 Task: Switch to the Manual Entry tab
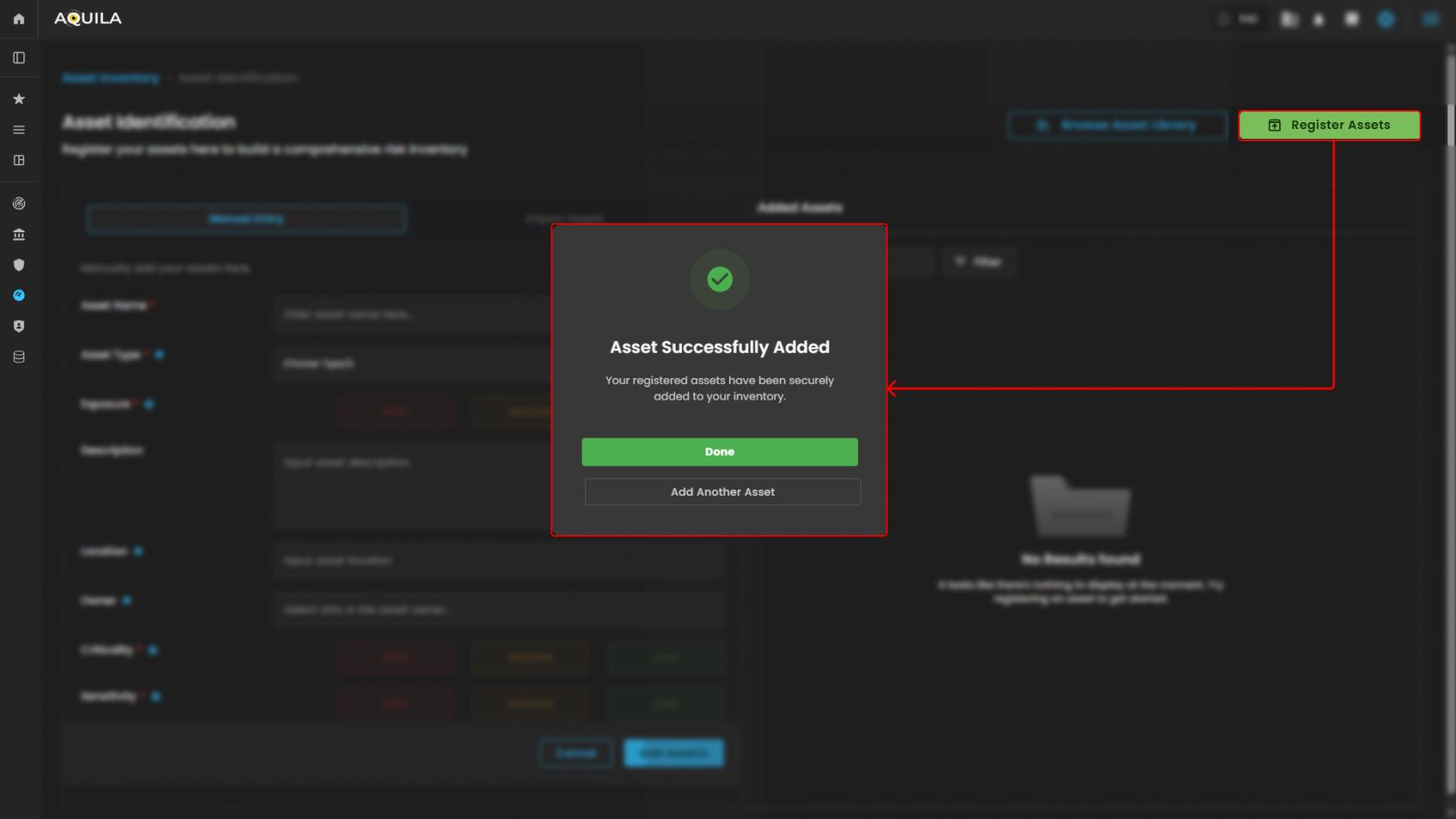click(246, 219)
